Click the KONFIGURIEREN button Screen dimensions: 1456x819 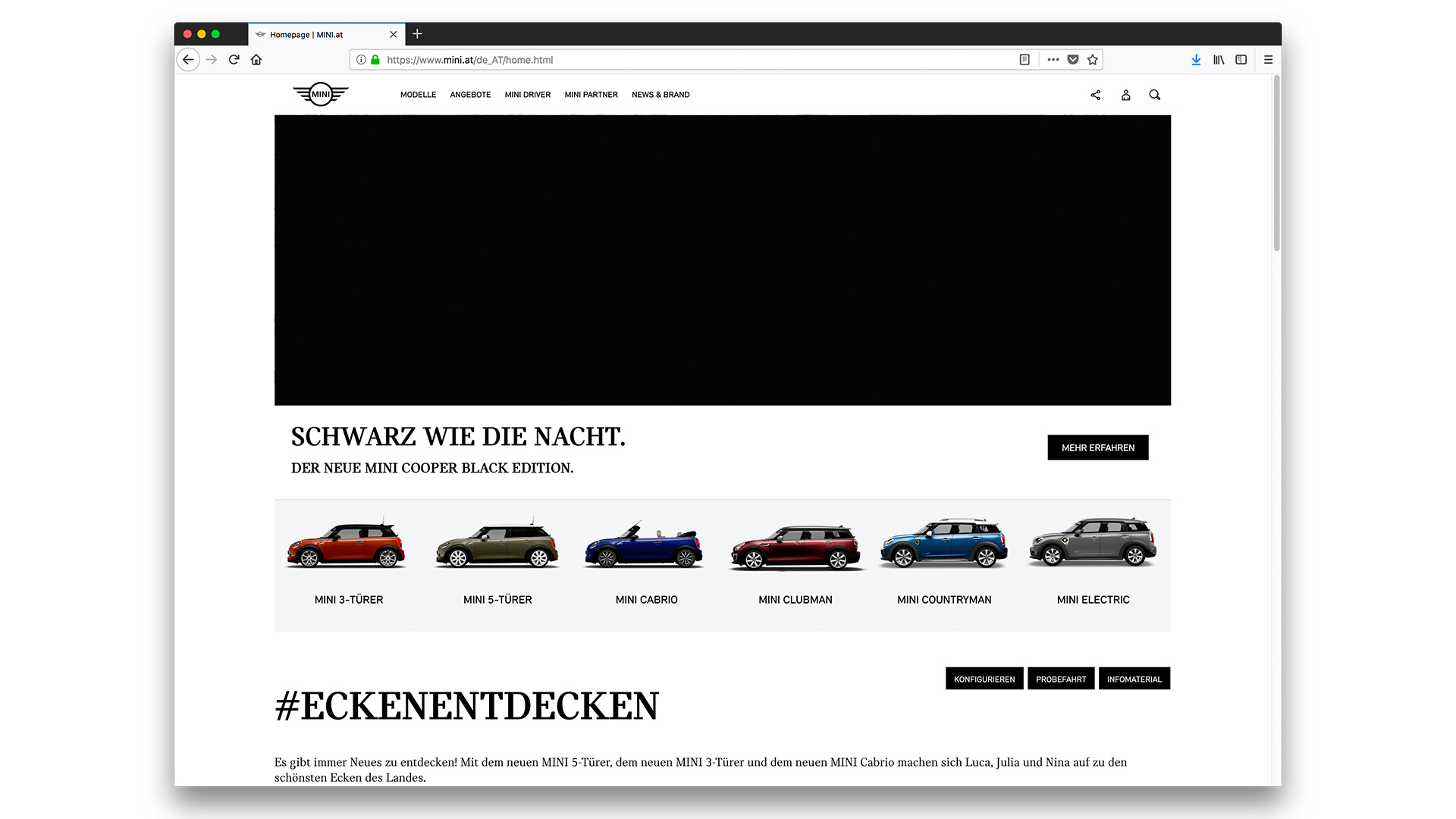[x=984, y=679]
